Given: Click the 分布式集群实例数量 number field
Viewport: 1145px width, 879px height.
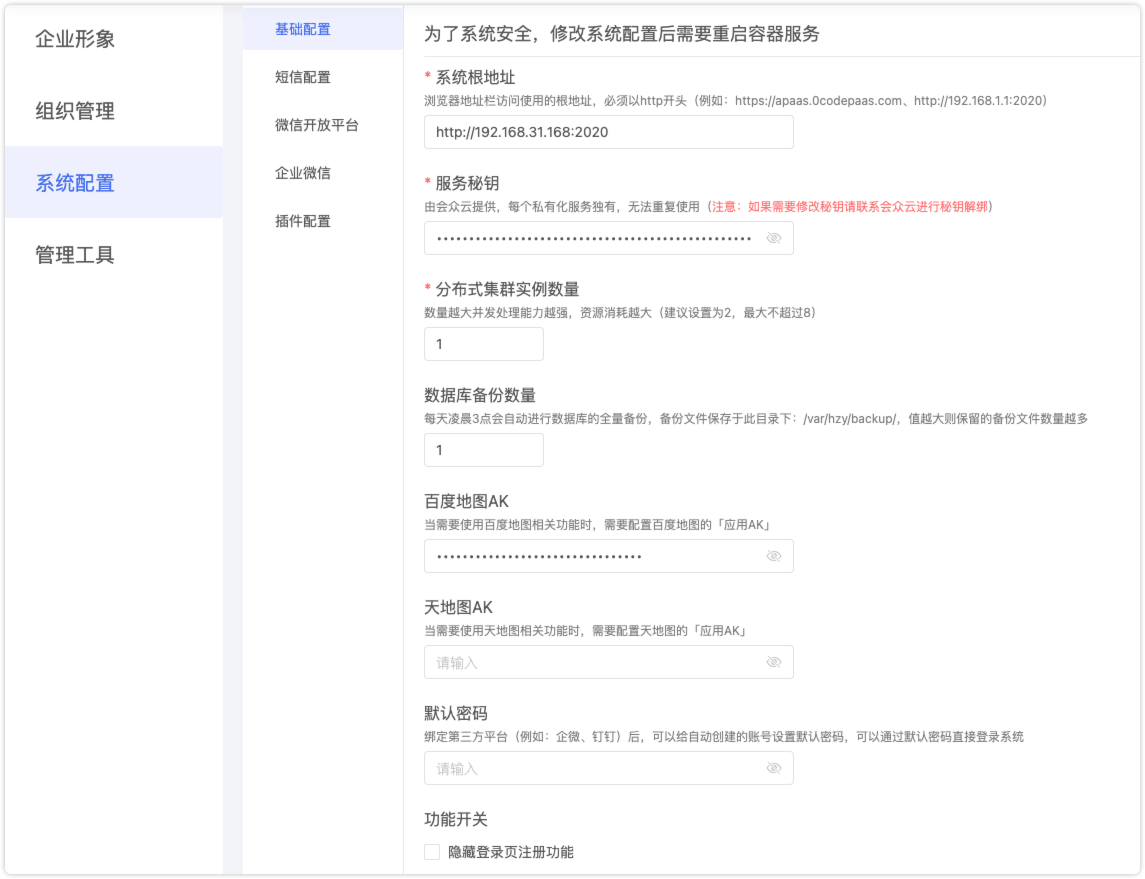Looking at the screenshot, I should tap(483, 344).
